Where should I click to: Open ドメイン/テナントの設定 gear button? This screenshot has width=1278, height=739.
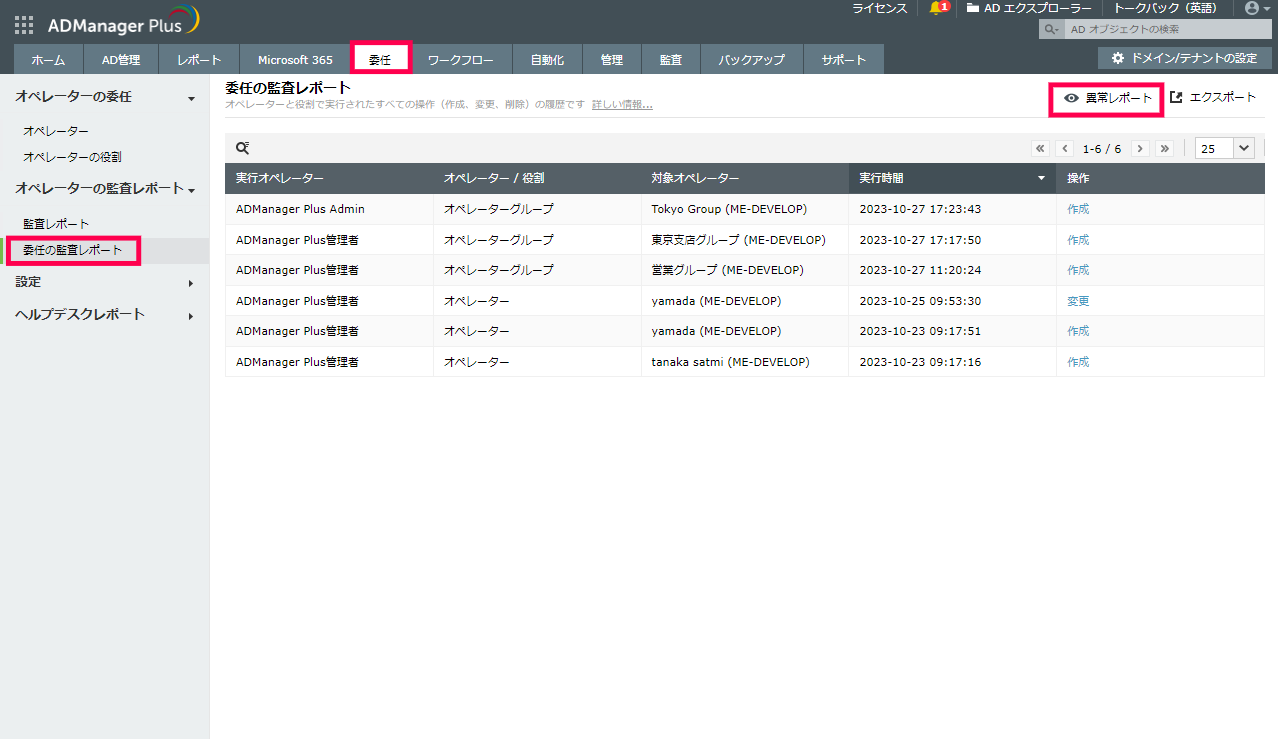point(1185,58)
